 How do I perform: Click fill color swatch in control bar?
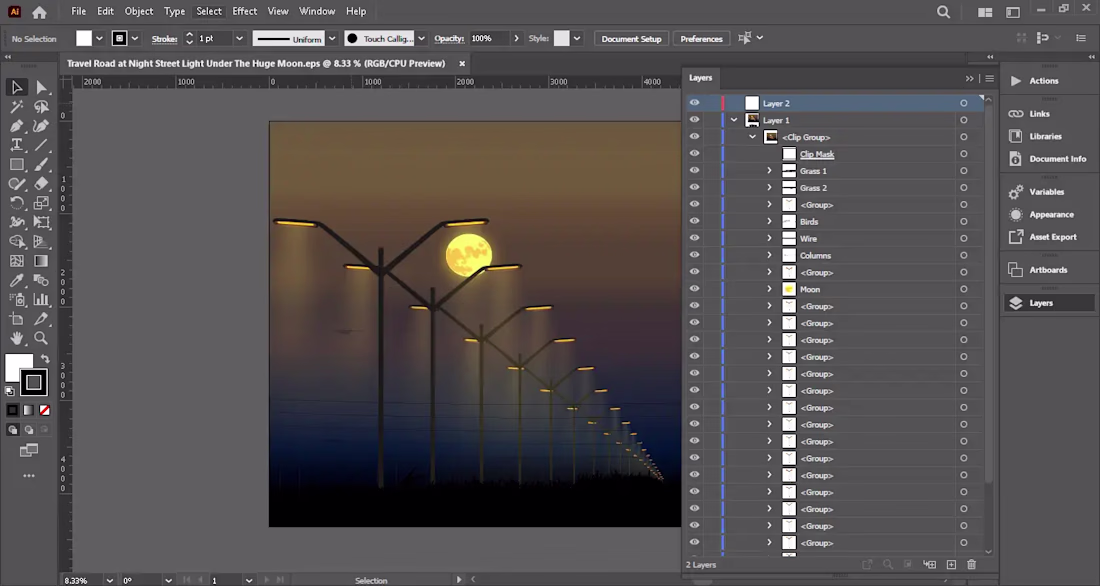click(84, 39)
